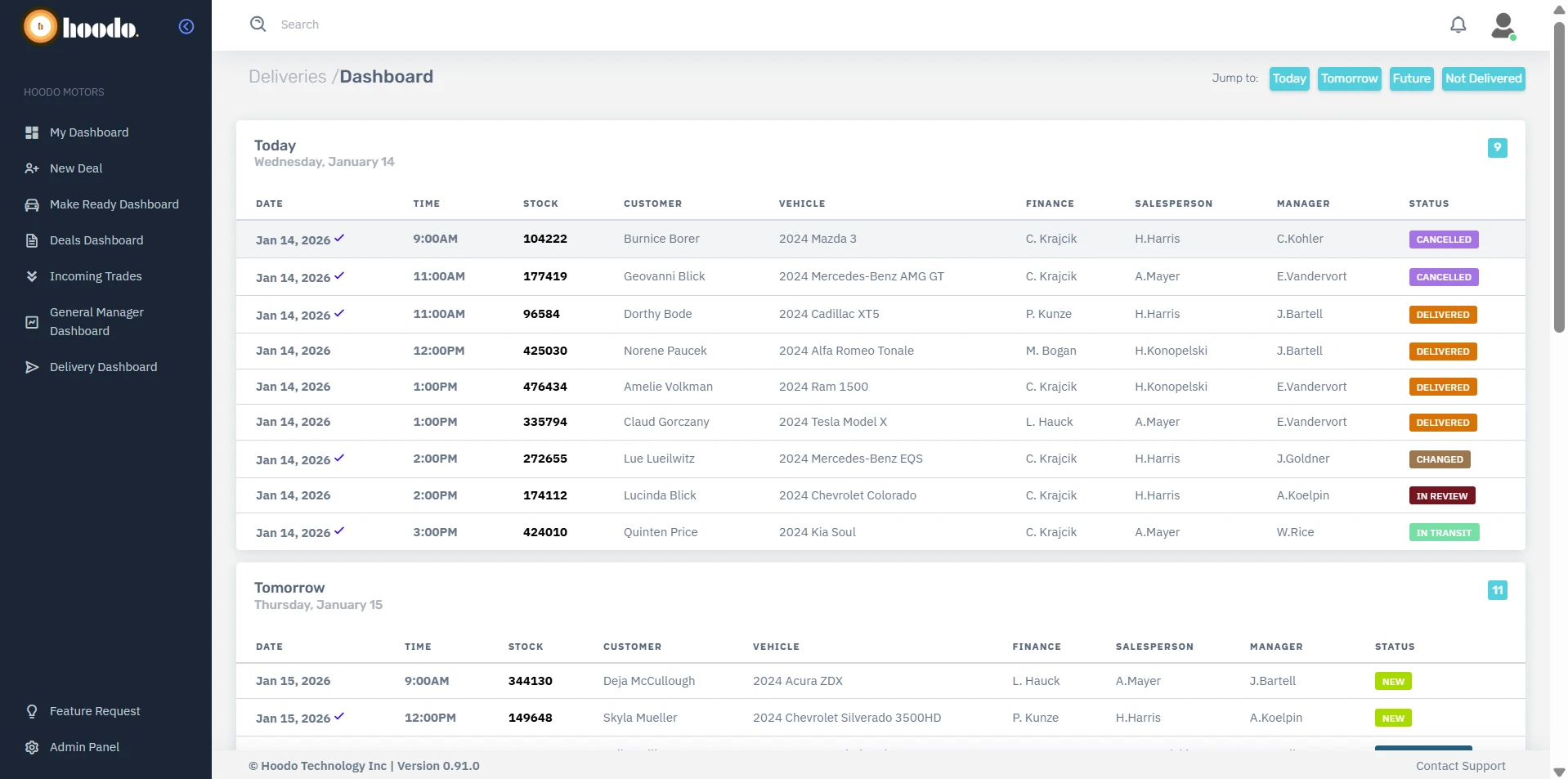Open the user profile avatar menu
This screenshot has height=779, width=1568.
click(x=1503, y=25)
